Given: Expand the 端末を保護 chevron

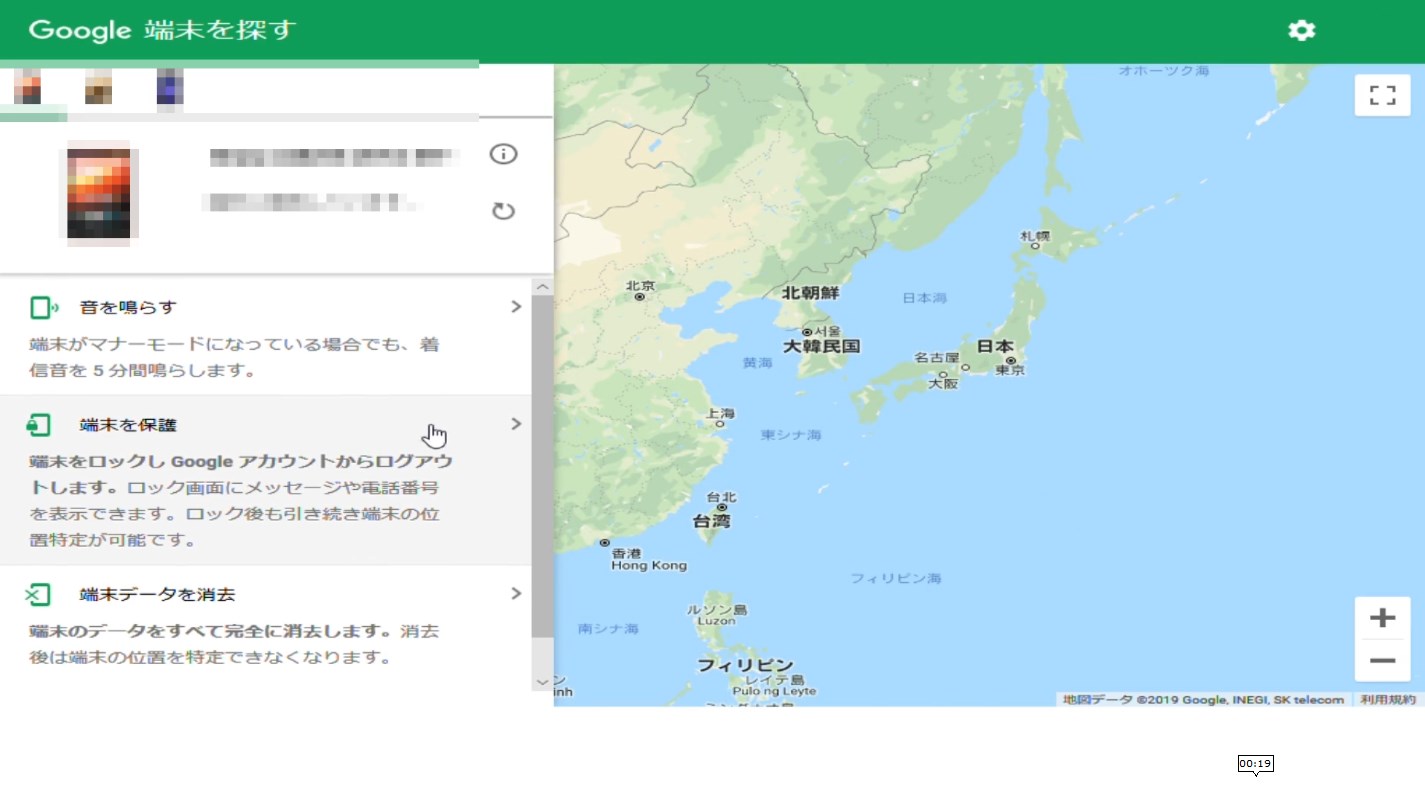Looking at the screenshot, I should click(516, 424).
